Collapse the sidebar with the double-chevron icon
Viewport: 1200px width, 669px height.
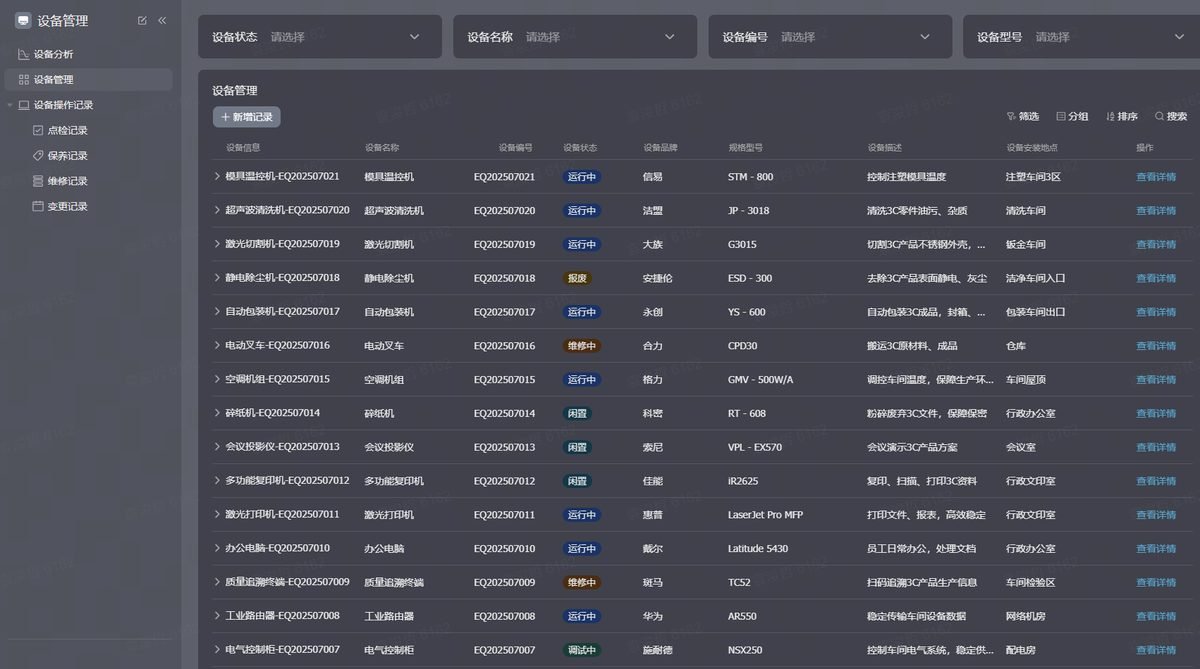point(162,20)
